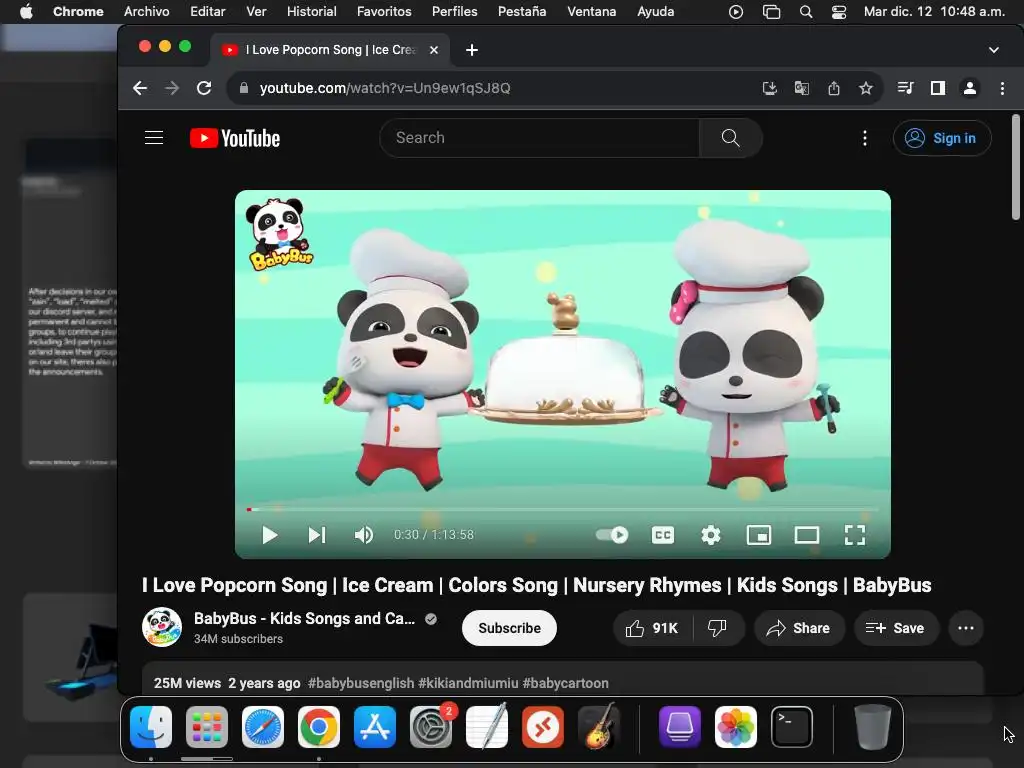This screenshot has width=1024, height=768.
Task: Close the I Love Popcorn Song tab
Action: (434, 50)
